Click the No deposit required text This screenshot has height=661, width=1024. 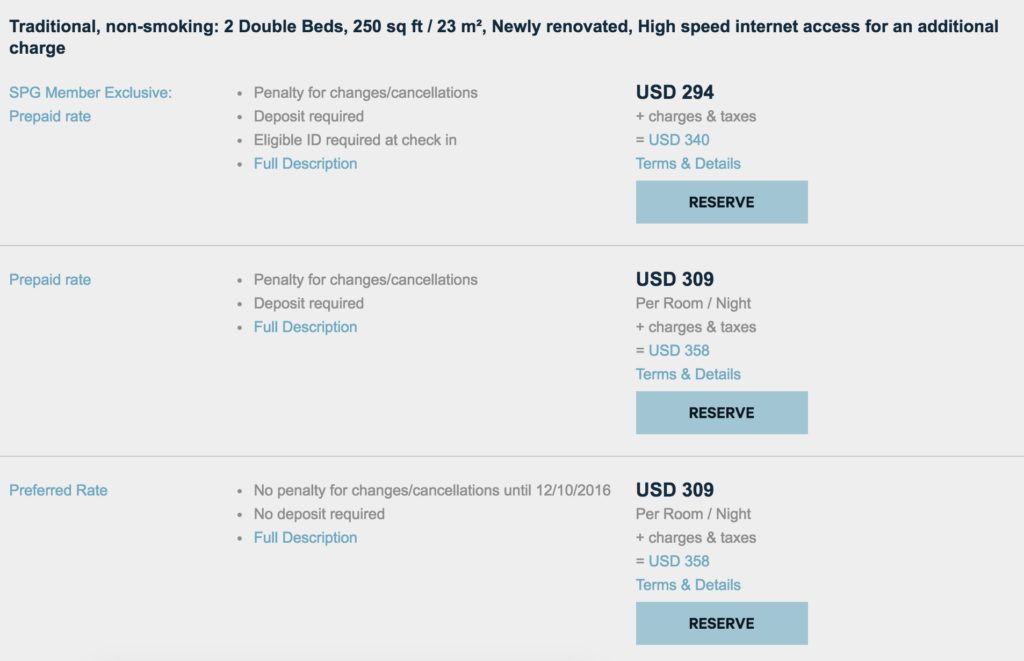[319, 514]
